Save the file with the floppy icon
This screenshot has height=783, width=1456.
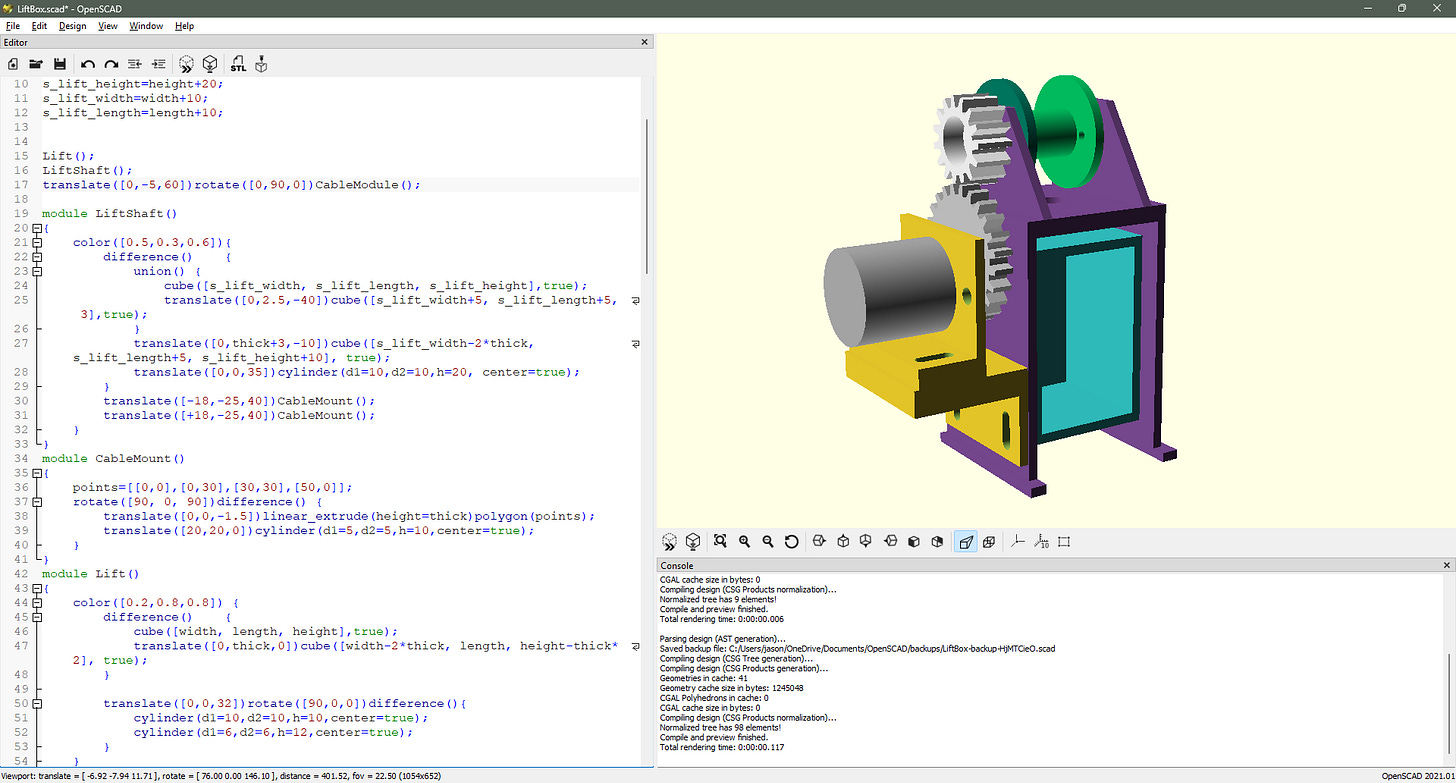point(60,64)
